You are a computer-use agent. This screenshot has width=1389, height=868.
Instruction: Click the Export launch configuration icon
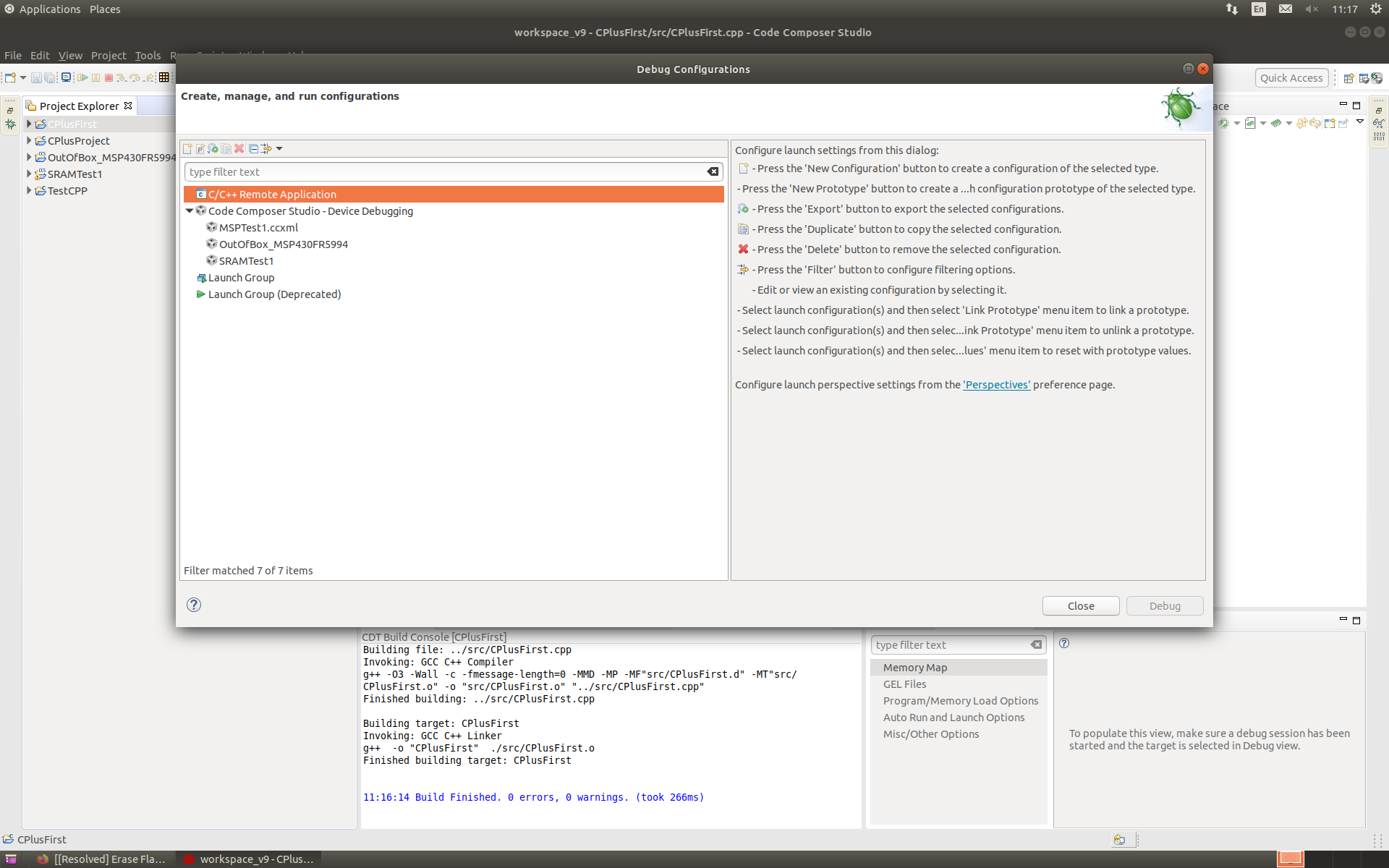tap(213, 149)
